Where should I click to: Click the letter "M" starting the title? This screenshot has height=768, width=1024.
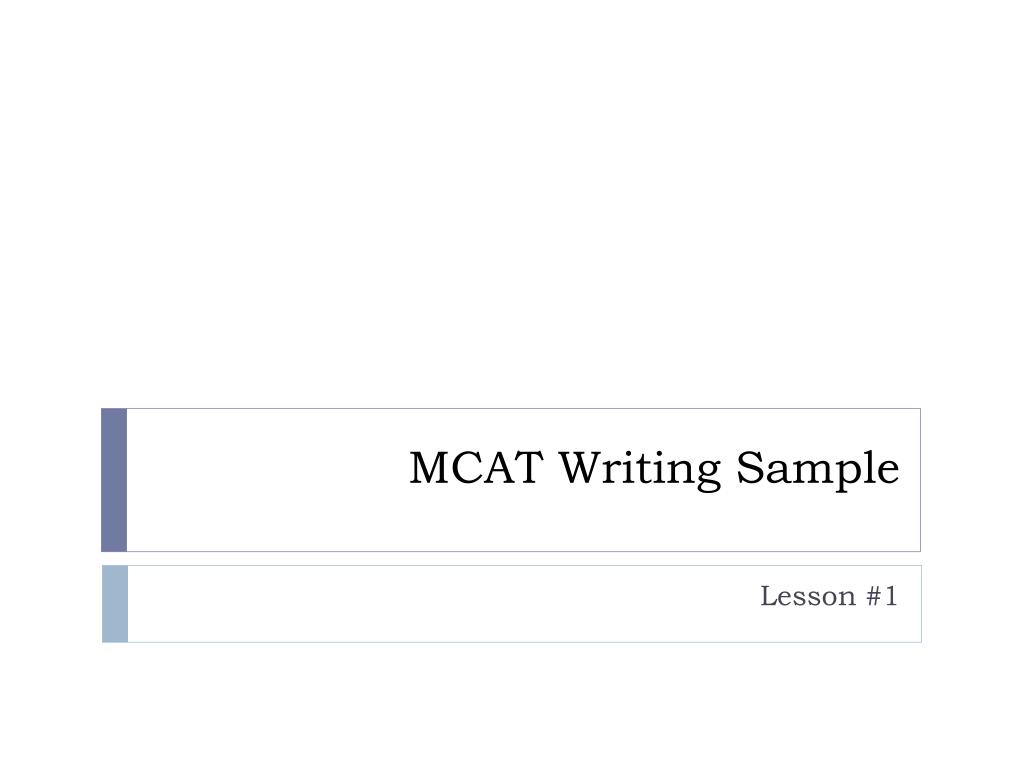tap(428, 468)
